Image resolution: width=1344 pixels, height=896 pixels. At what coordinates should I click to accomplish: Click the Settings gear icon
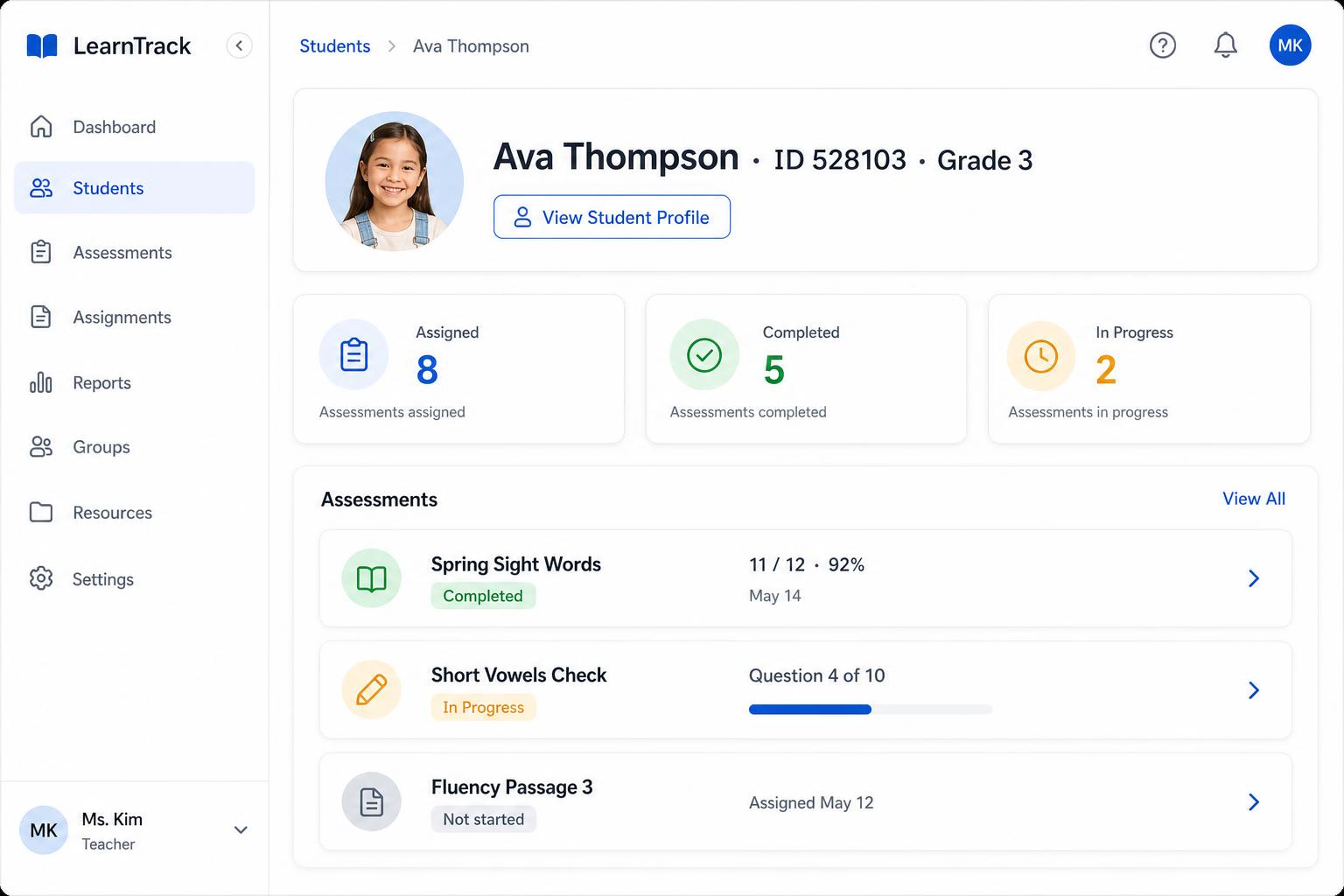click(41, 578)
